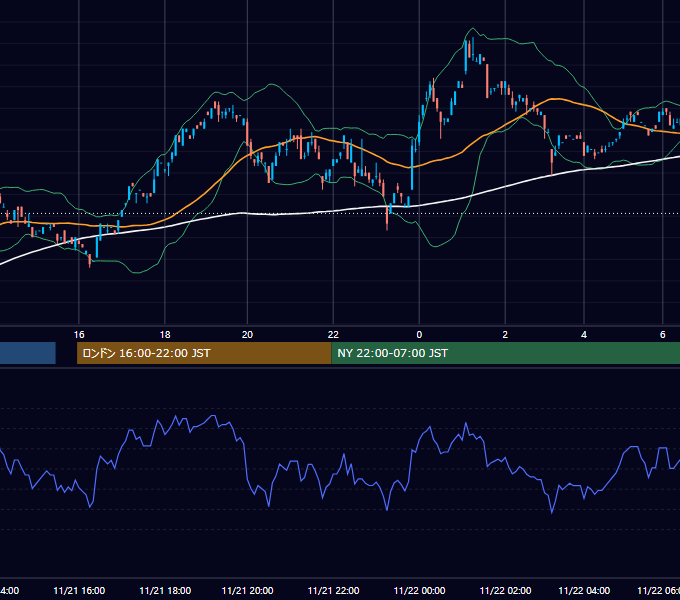The height and width of the screenshot is (600, 680).
Task: Click the 11/22 00:00 date label
Action: (419, 591)
